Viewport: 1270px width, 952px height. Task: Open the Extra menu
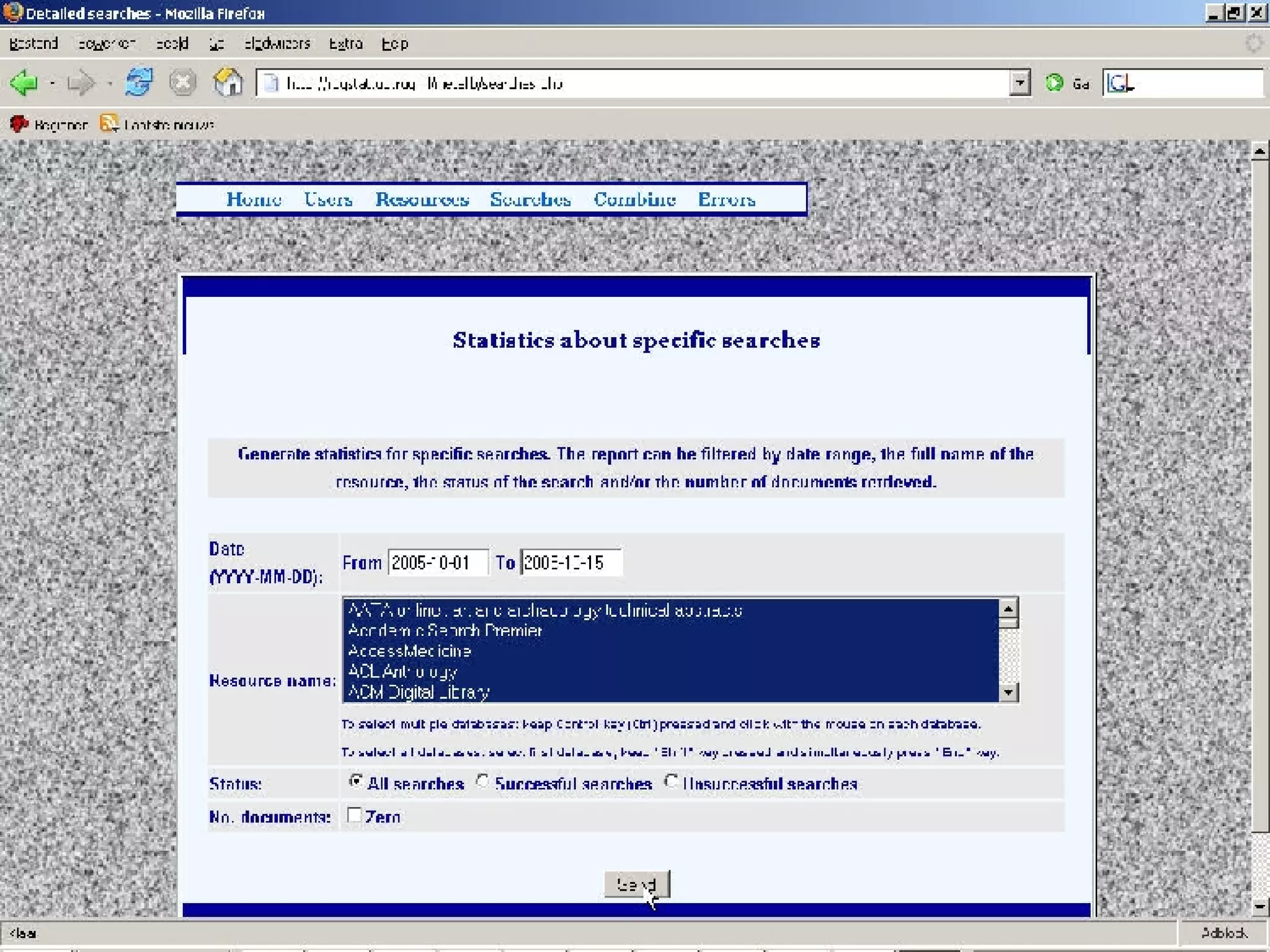click(x=345, y=43)
